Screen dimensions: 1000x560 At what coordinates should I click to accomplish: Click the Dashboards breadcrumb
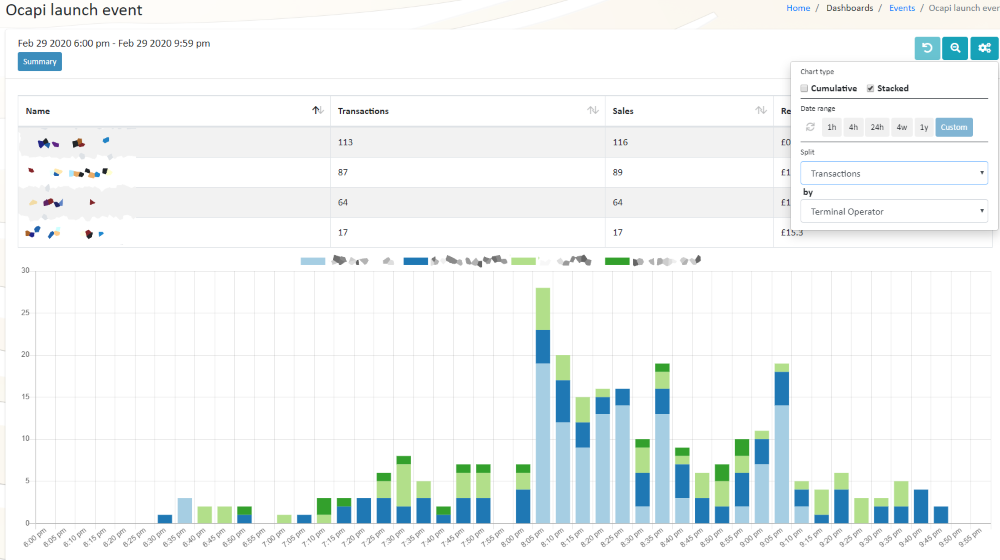coord(849,8)
